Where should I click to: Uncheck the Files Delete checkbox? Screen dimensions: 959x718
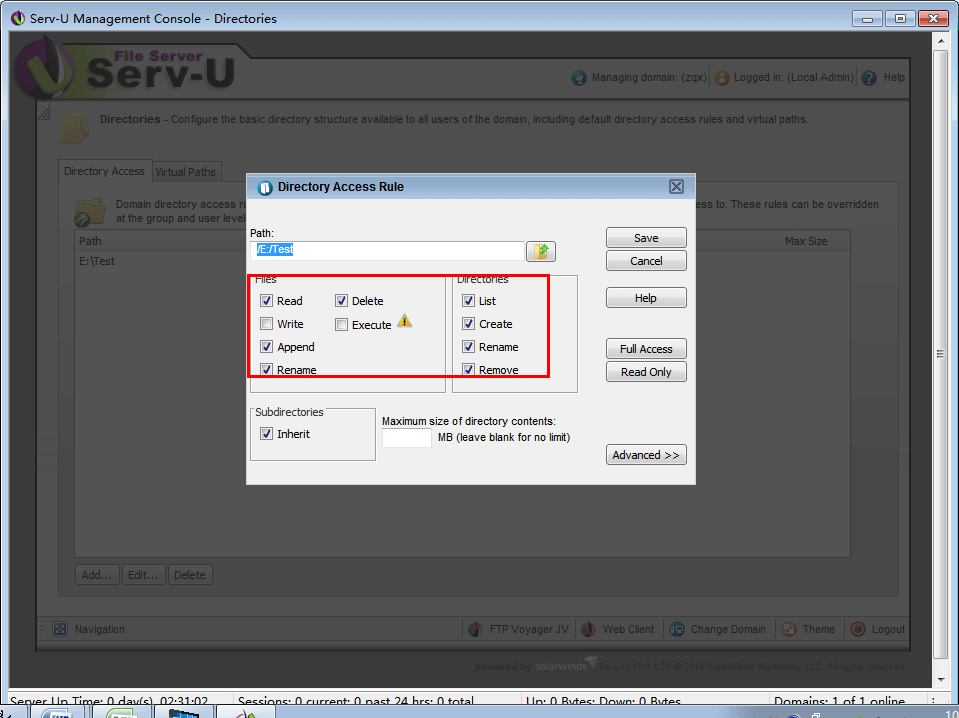click(x=341, y=300)
